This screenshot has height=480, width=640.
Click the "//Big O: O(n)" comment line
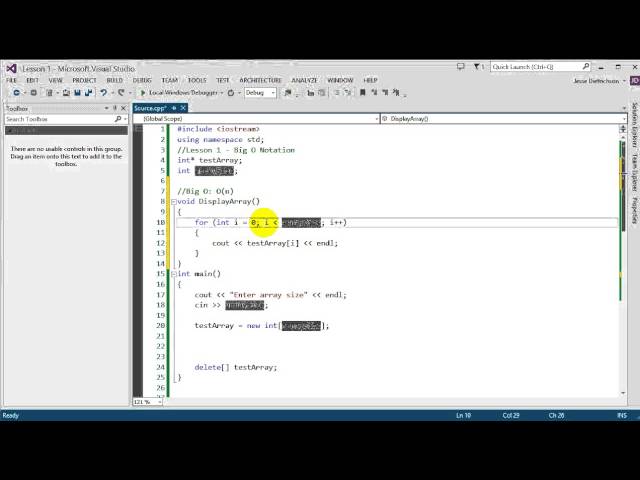tap(205, 191)
